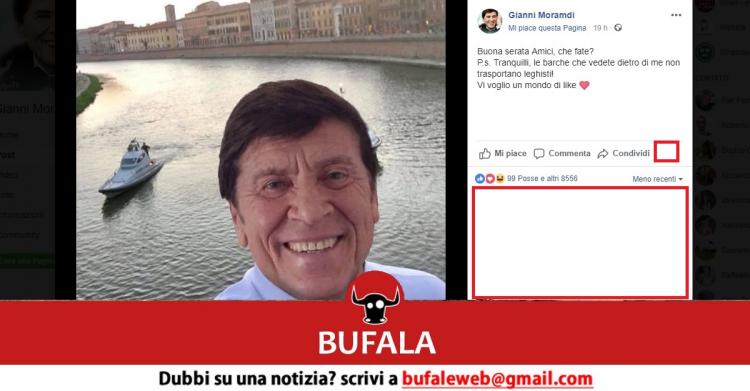Click the Commenta speech bubble icon
Viewport: 750px width, 391px height.
(539, 154)
